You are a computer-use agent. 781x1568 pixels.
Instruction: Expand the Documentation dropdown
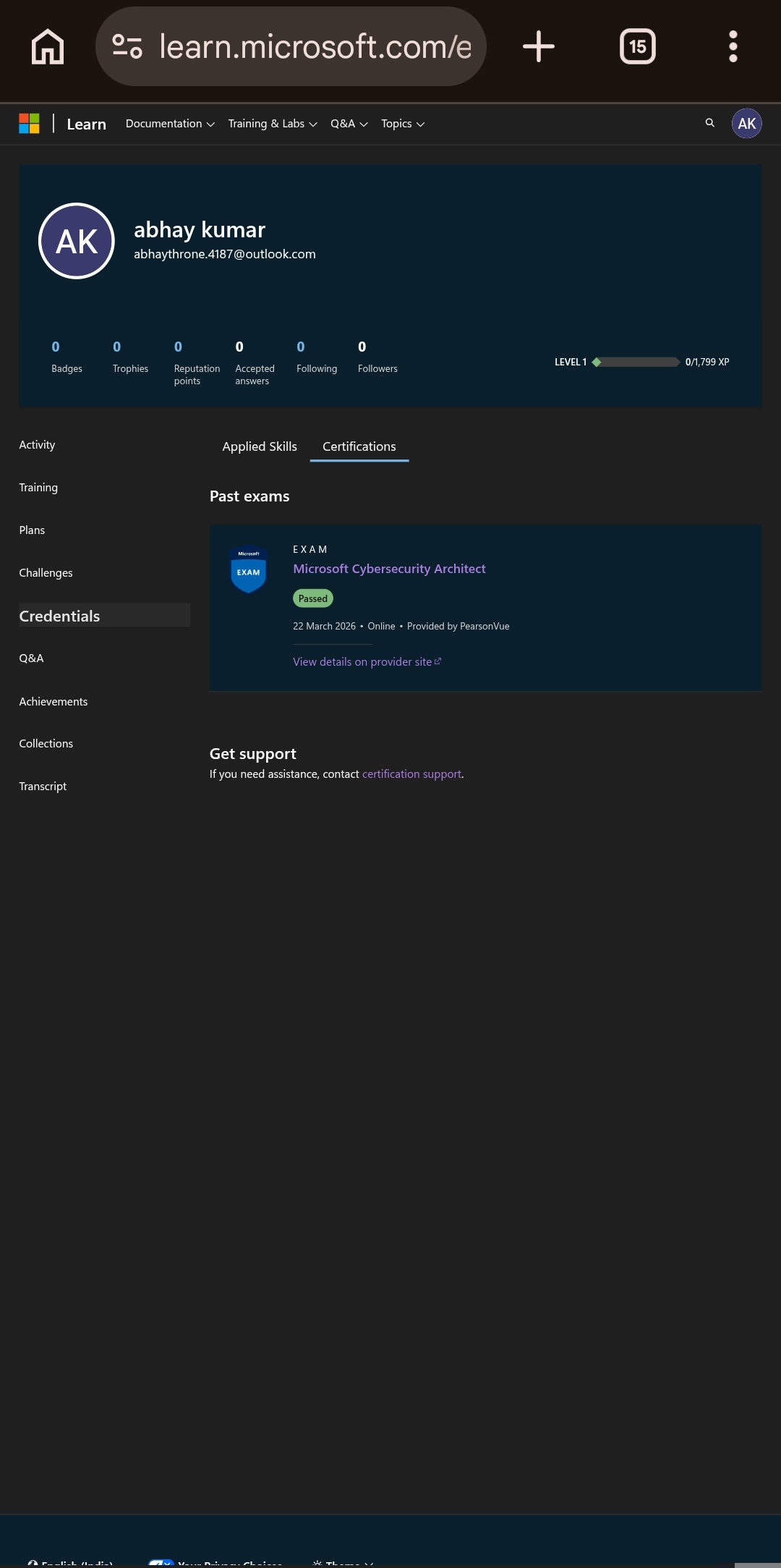[170, 124]
